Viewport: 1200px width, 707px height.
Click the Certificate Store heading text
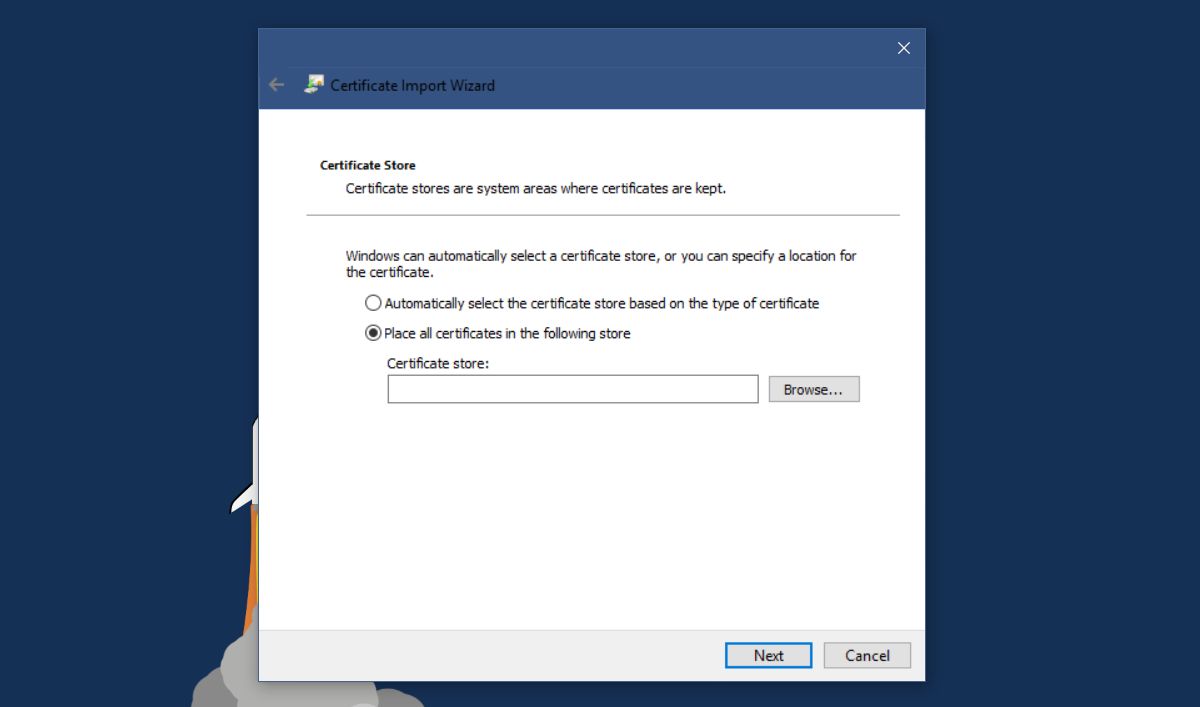tap(368, 165)
